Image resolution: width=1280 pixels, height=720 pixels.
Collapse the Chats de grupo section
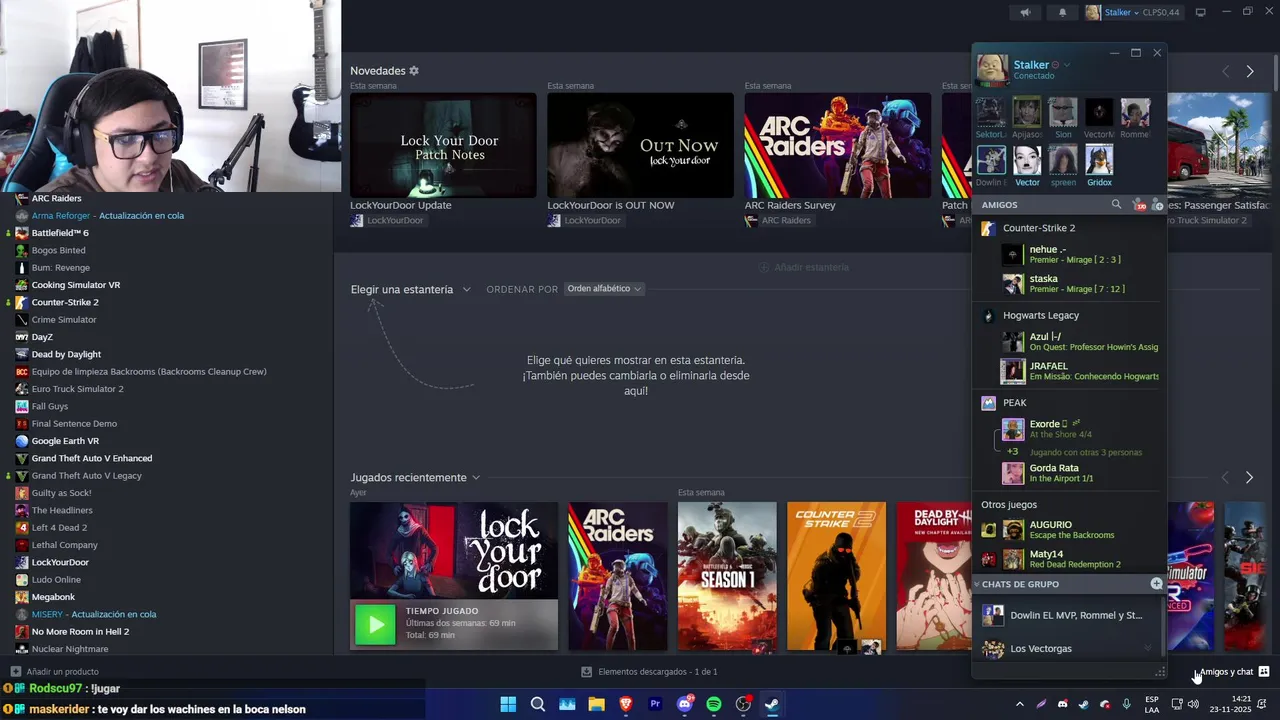(977, 584)
